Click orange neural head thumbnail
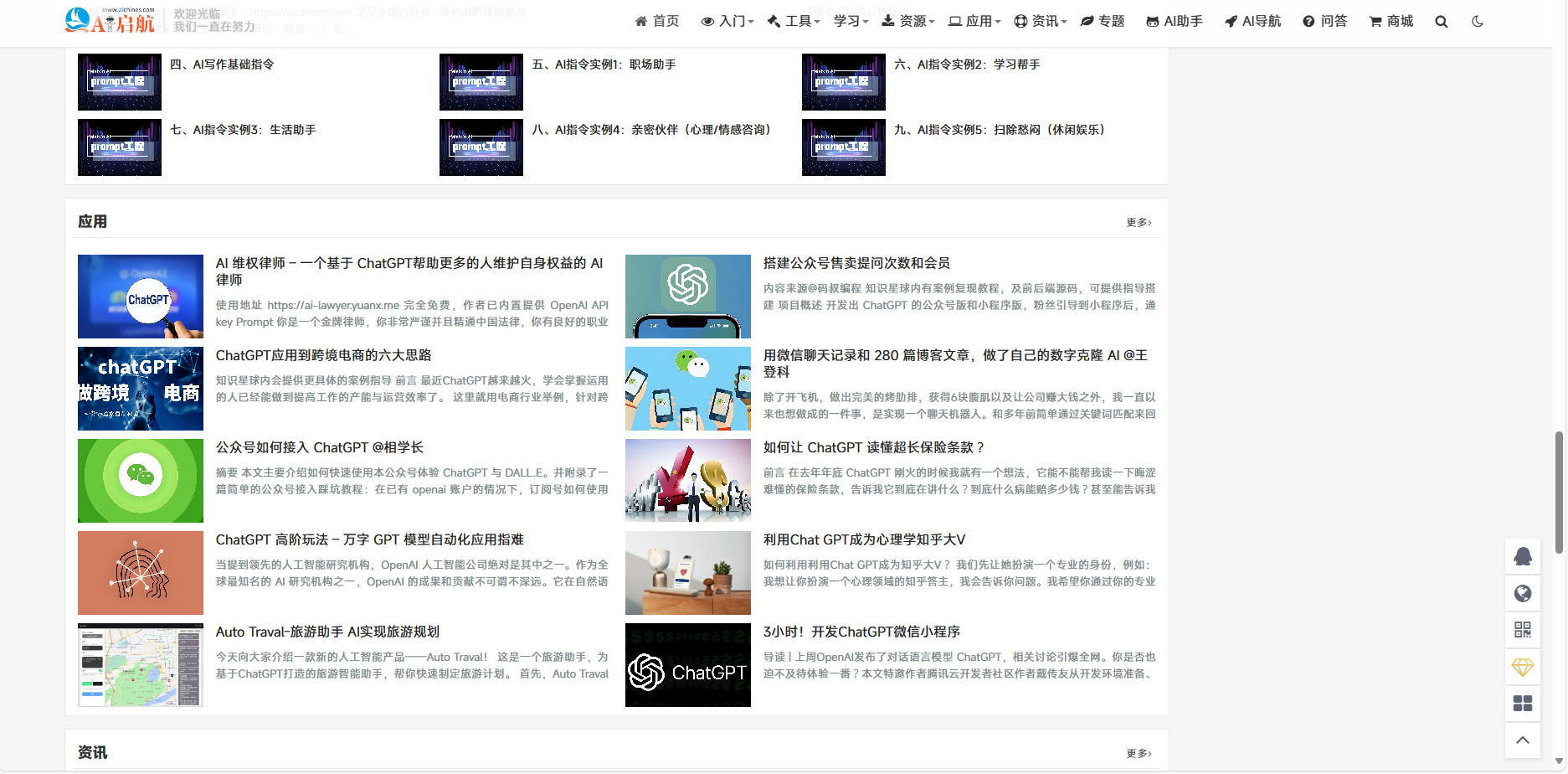The height and width of the screenshot is (774, 1568). coord(141,573)
